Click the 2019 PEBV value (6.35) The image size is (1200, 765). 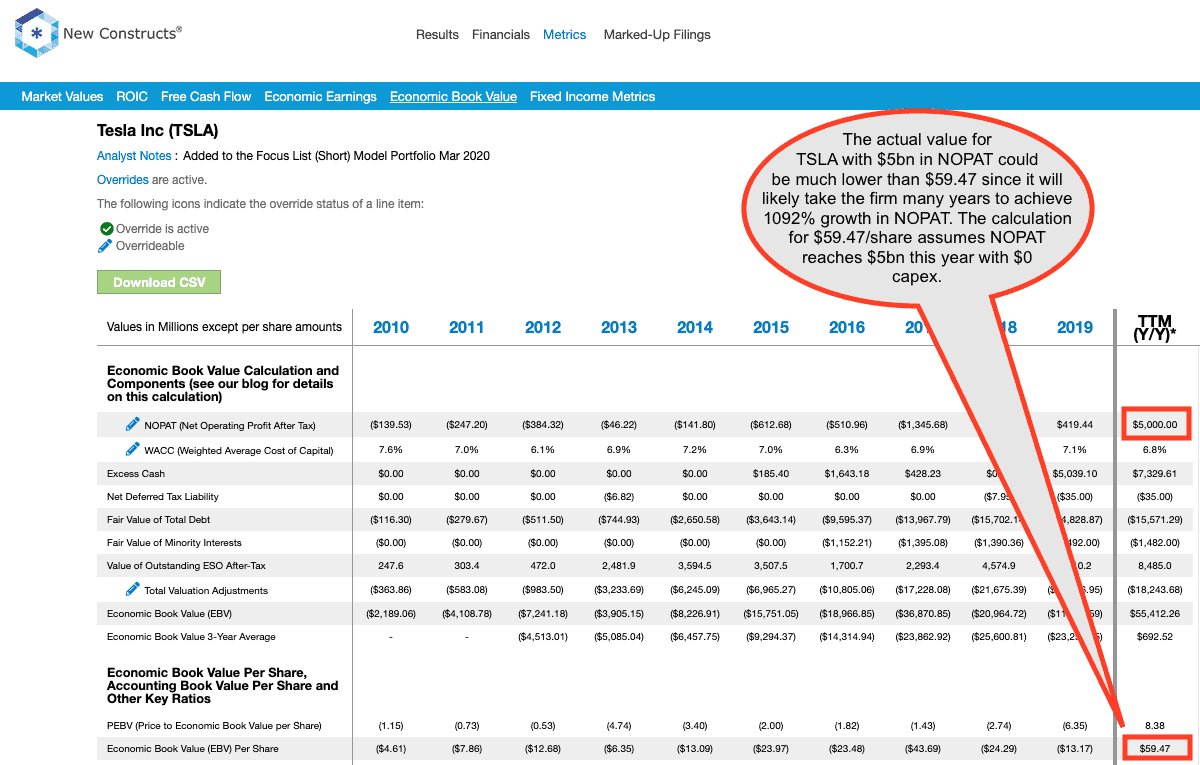(x=1075, y=725)
